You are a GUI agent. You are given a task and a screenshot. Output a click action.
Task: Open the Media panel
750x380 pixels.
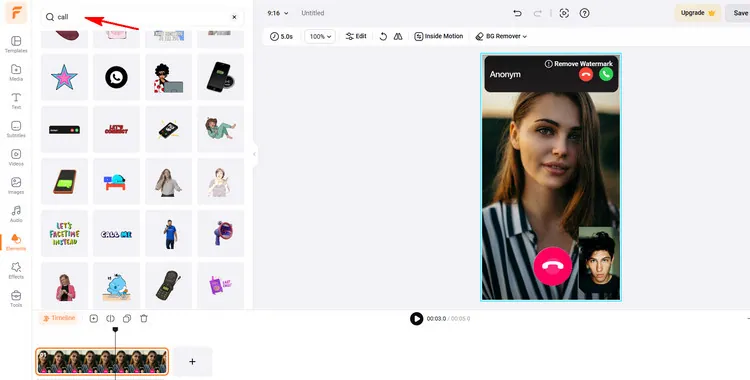coord(16,72)
